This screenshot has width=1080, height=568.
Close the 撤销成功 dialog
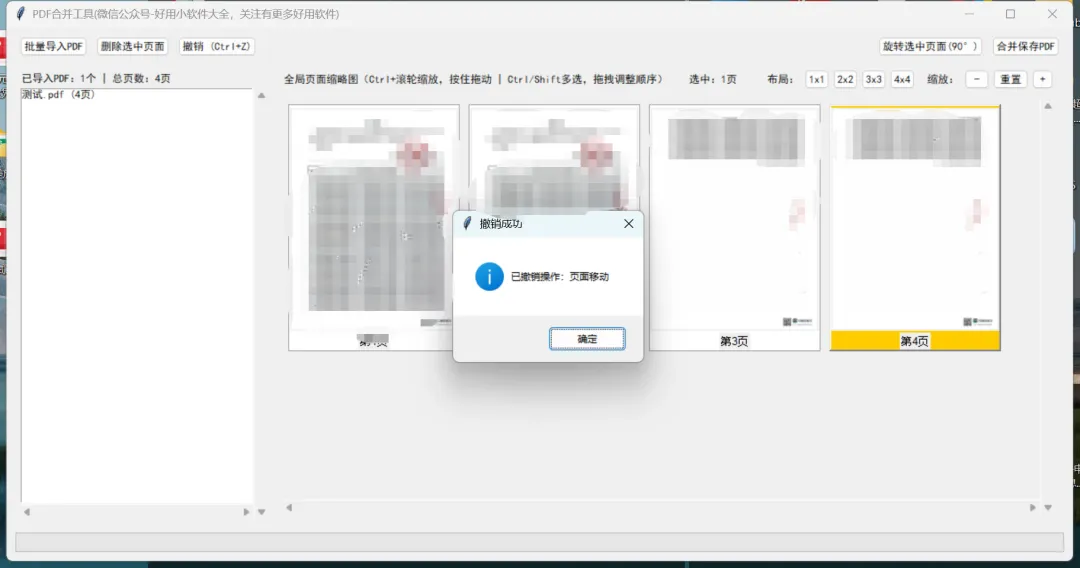628,224
